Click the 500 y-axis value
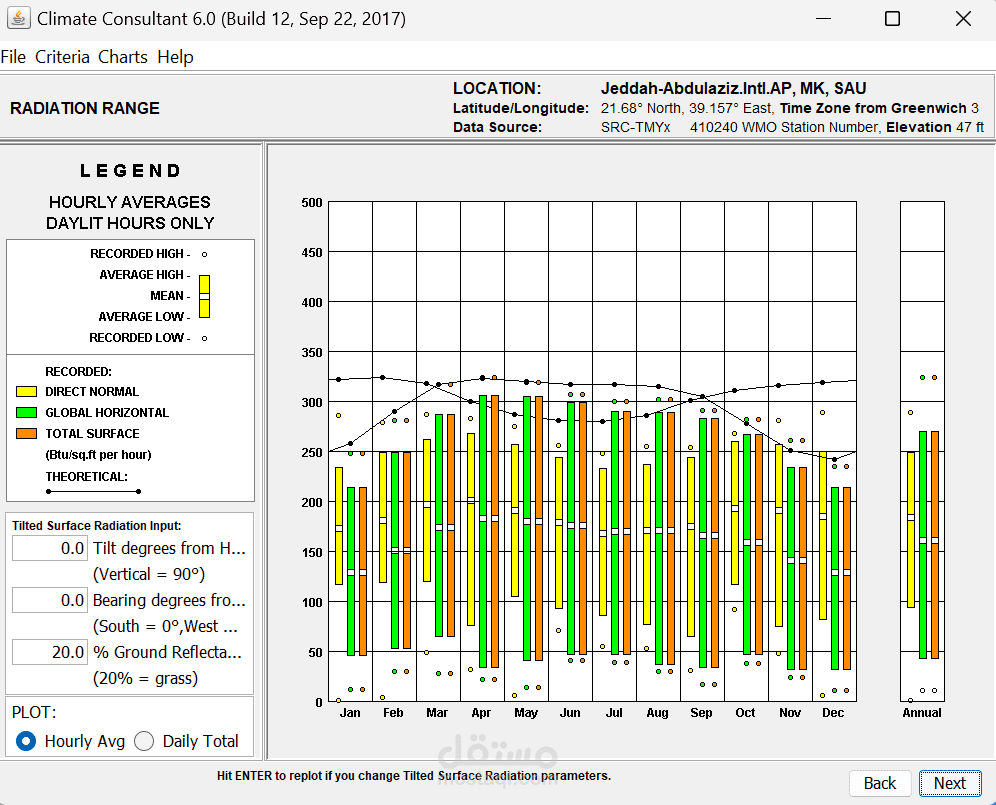The height and width of the screenshot is (805, 996). tap(312, 203)
